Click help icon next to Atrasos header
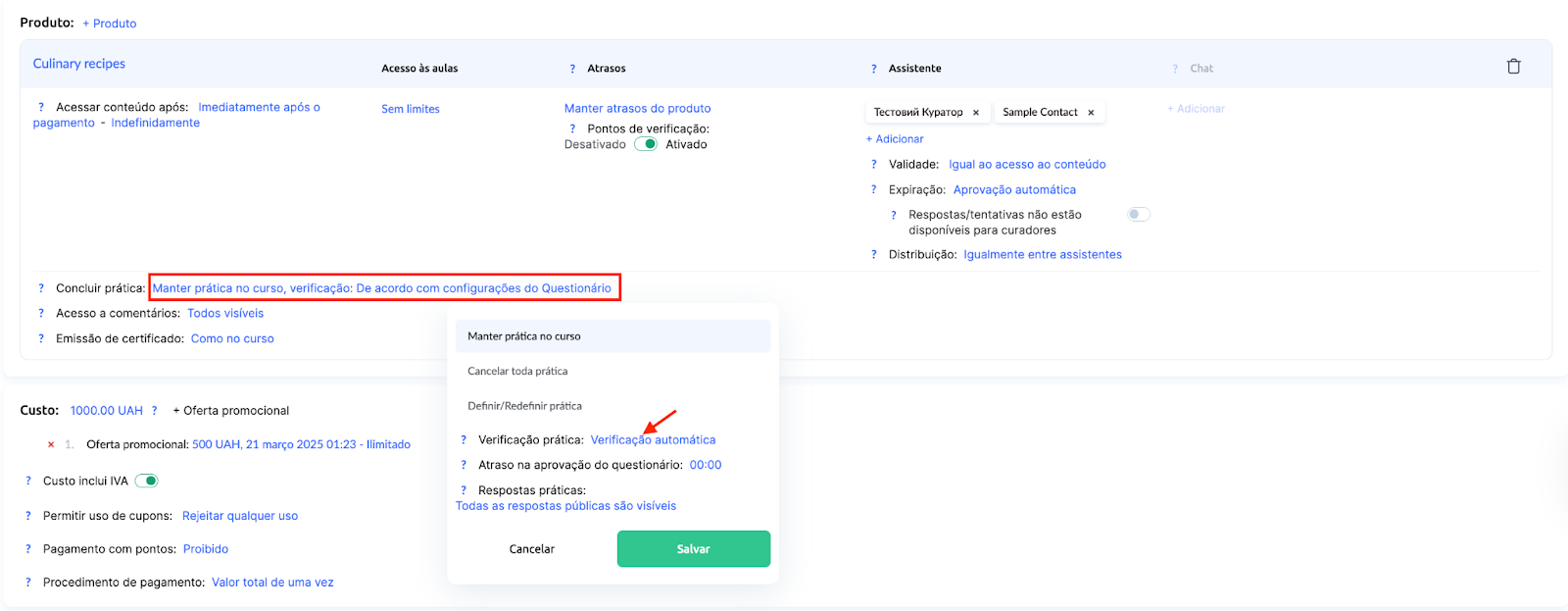Screen dimensions: 1568x611 (x=572, y=69)
